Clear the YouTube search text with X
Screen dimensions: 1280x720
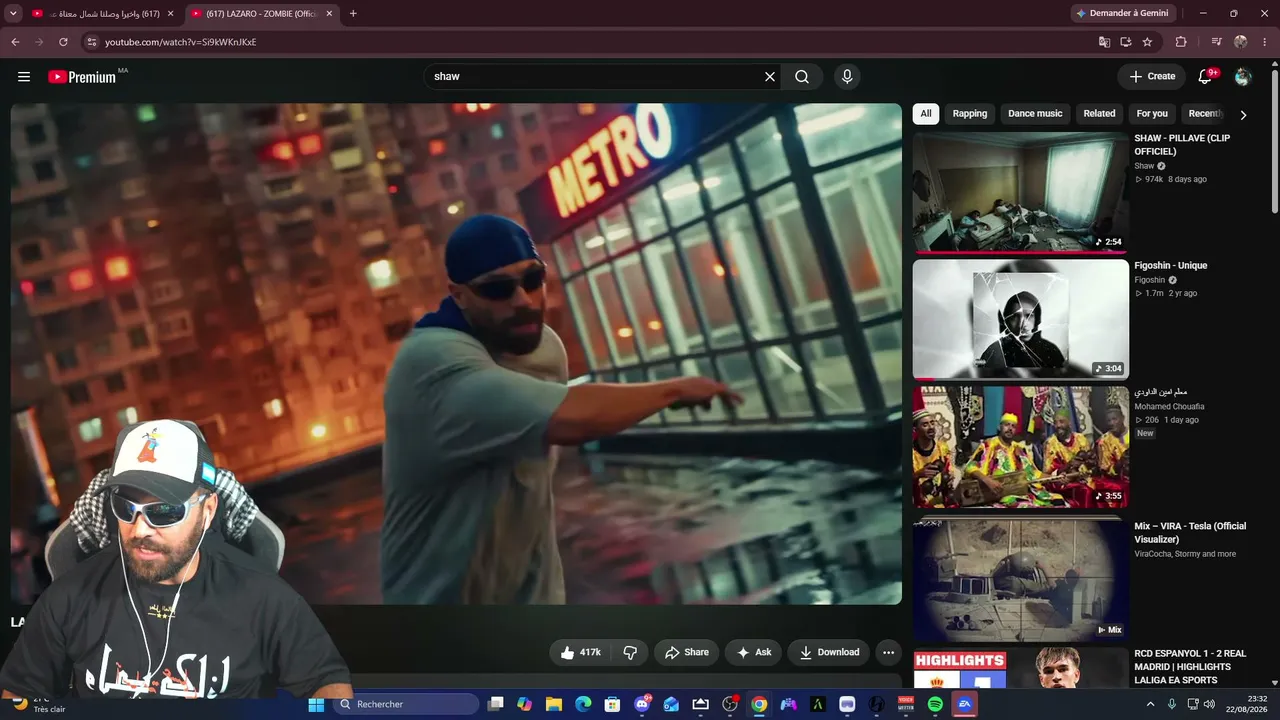click(x=770, y=77)
